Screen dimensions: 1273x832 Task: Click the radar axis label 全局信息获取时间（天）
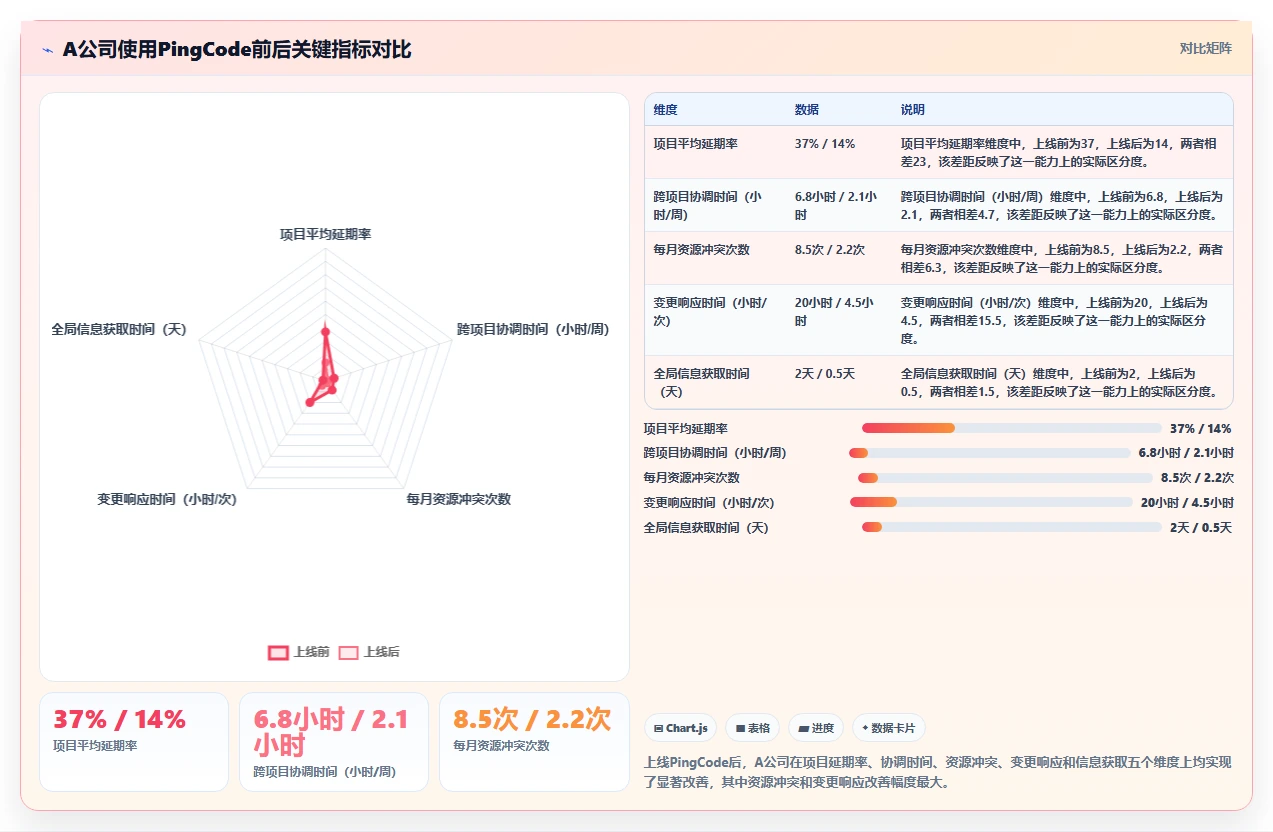119,329
